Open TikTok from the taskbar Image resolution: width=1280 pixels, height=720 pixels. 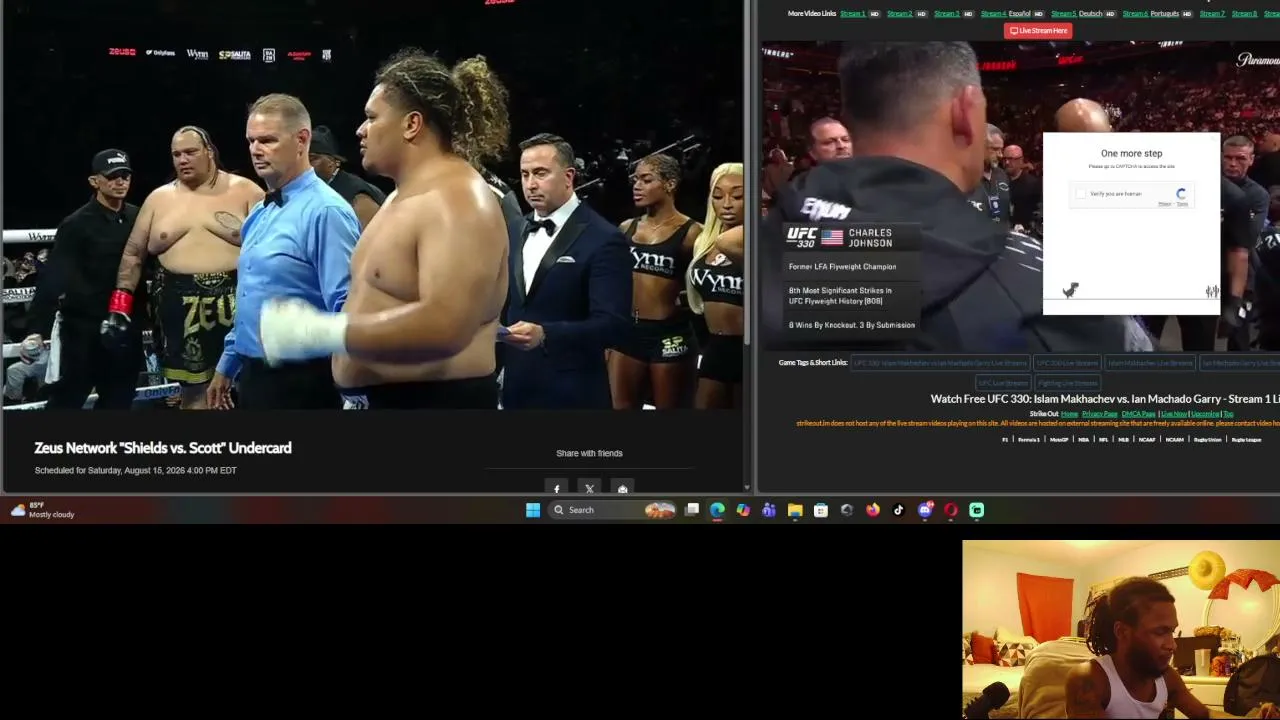point(899,510)
